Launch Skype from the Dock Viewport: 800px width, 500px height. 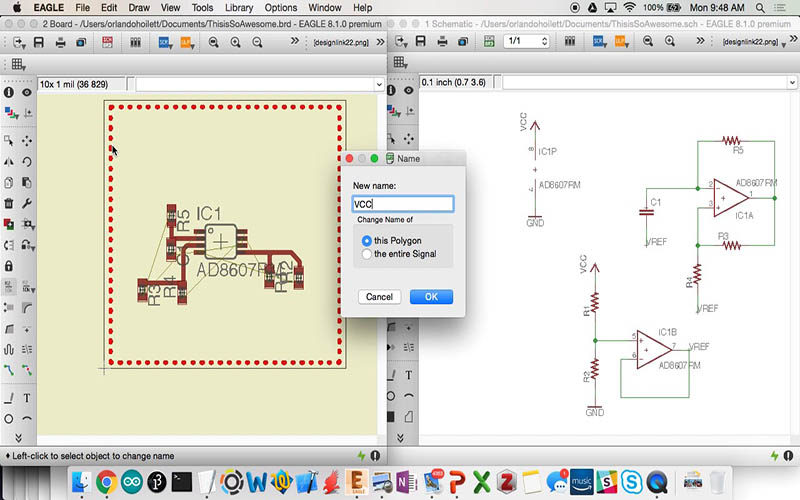click(632, 482)
